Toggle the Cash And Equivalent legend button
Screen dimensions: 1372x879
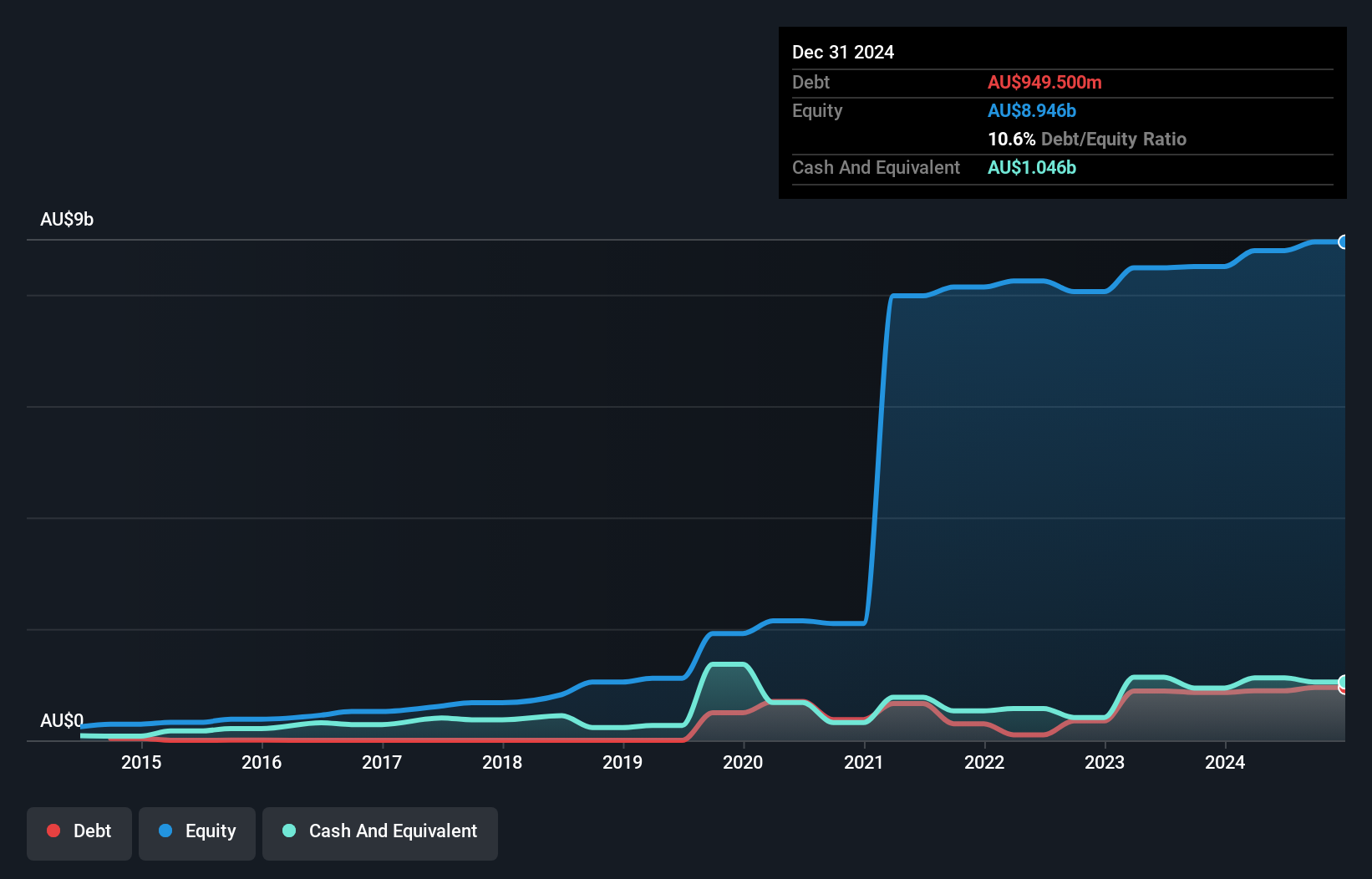[380, 833]
